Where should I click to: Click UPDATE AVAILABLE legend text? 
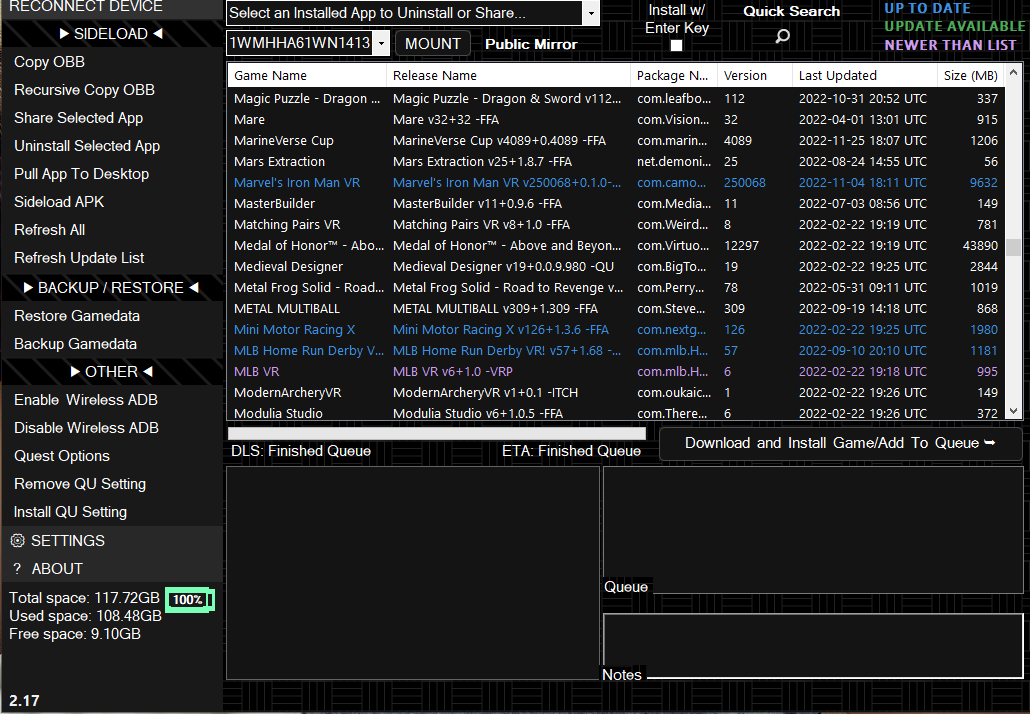tap(954, 26)
